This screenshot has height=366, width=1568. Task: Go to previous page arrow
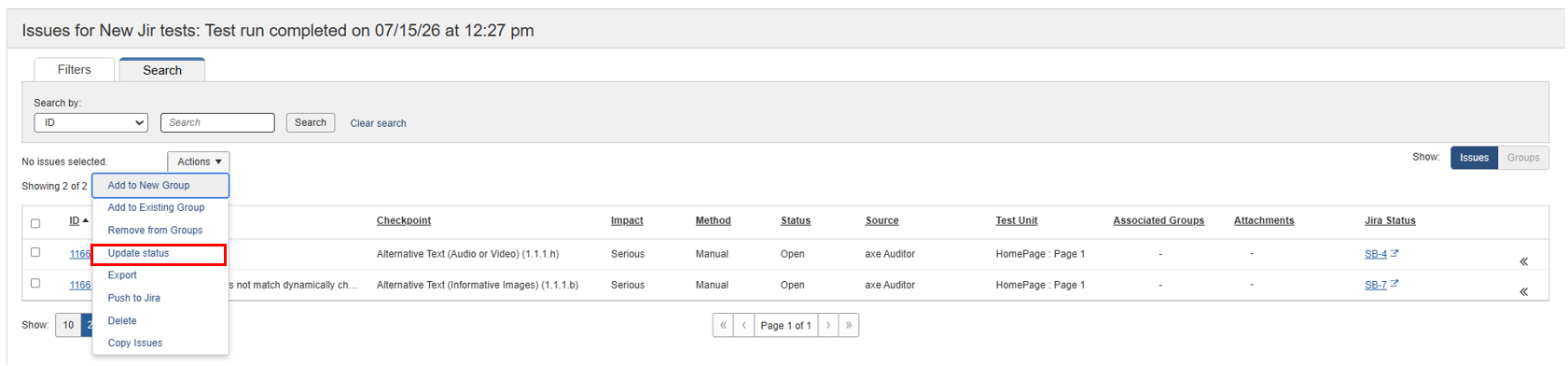743,325
